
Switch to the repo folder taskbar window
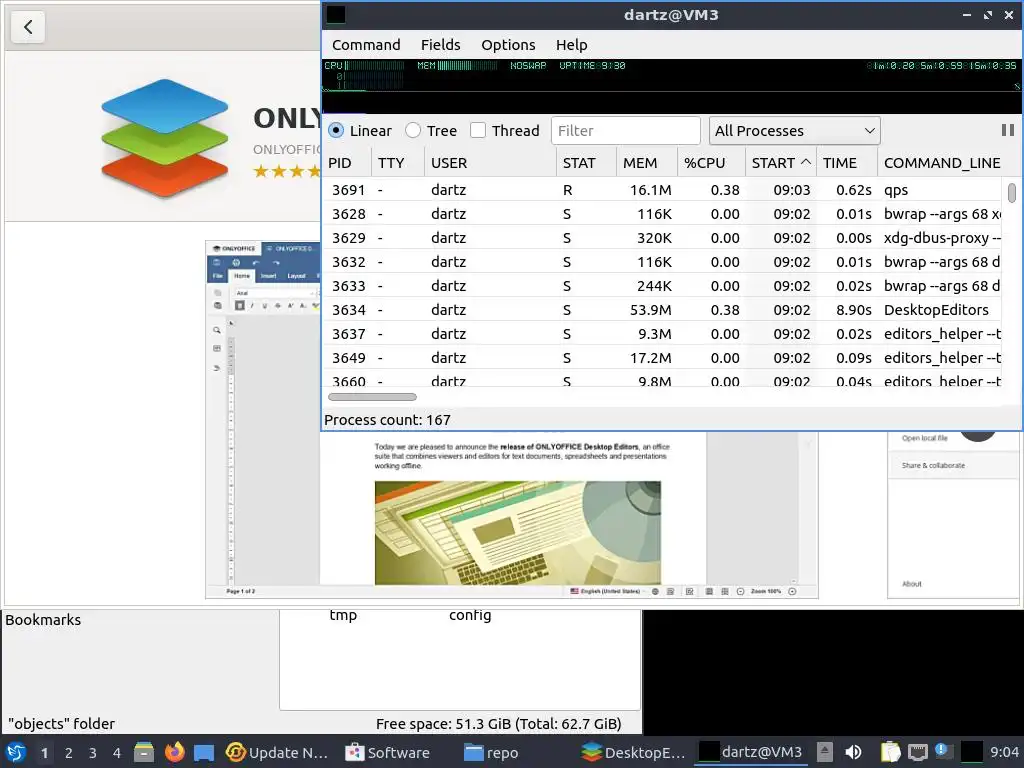pos(491,752)
